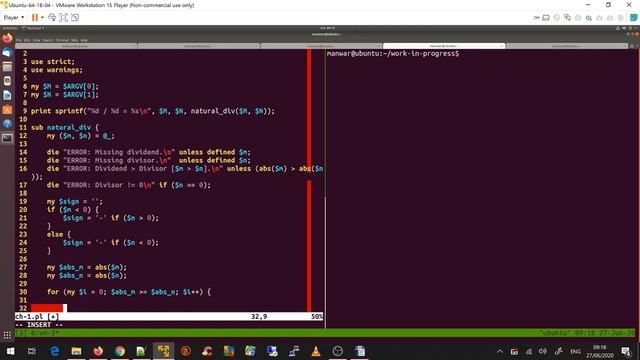Image resolution: width=640 pixels, height=360 pixels.
Task: Open Firefox from the Ubuntu dock
Action: [x=7, y=38]
